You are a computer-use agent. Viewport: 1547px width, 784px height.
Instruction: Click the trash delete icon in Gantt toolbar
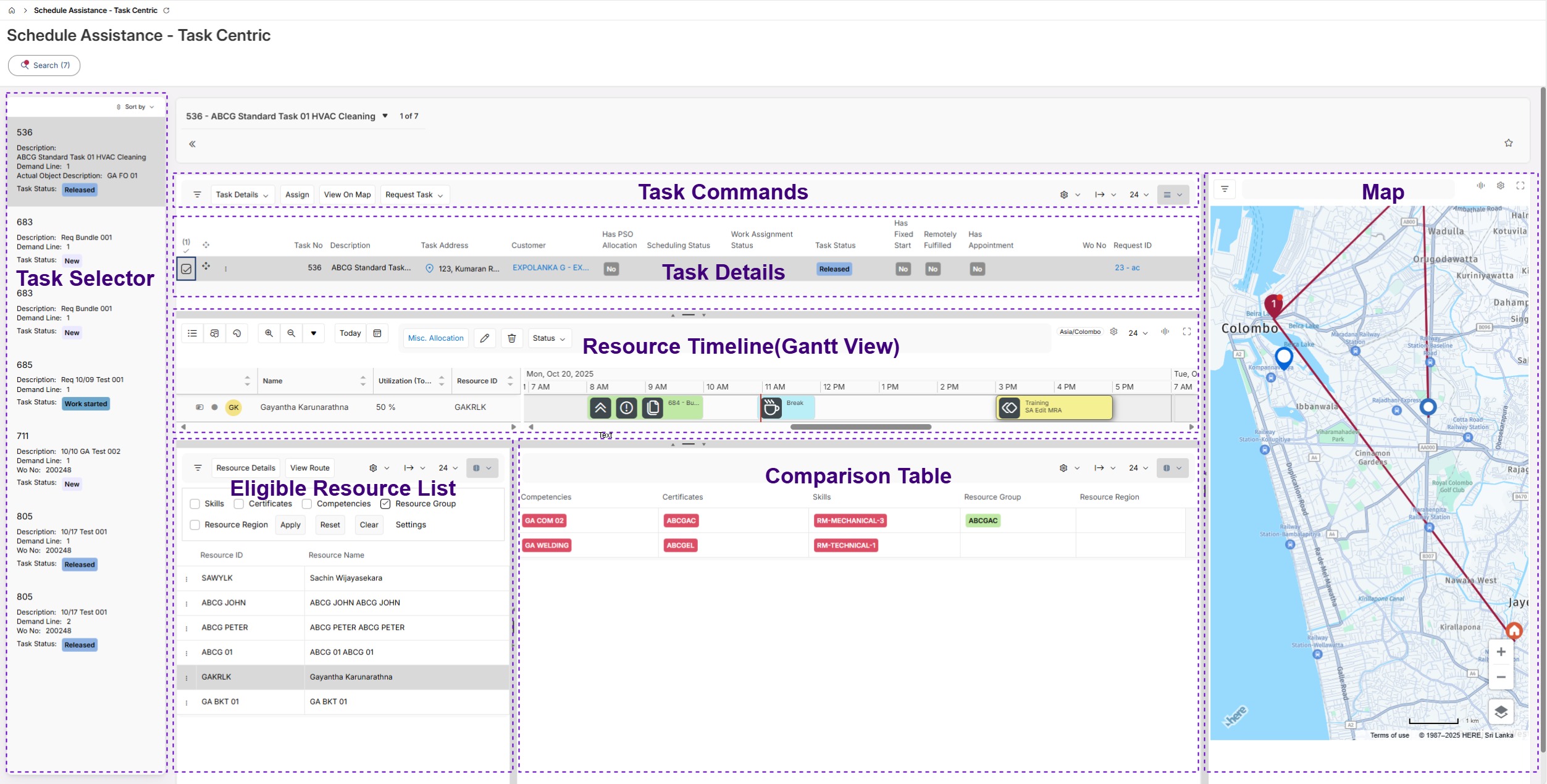(511, 338)
